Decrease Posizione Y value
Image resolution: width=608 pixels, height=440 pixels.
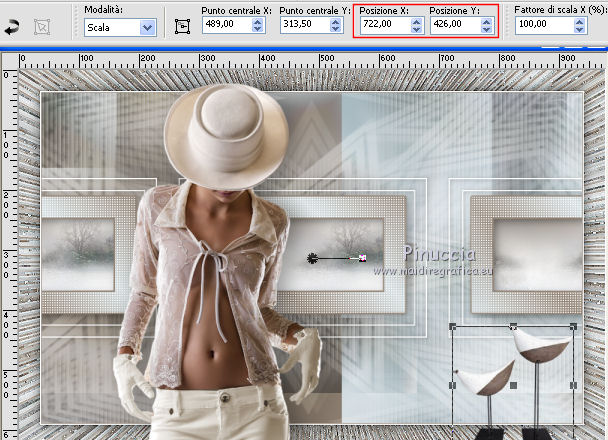[x=486, y=29]
